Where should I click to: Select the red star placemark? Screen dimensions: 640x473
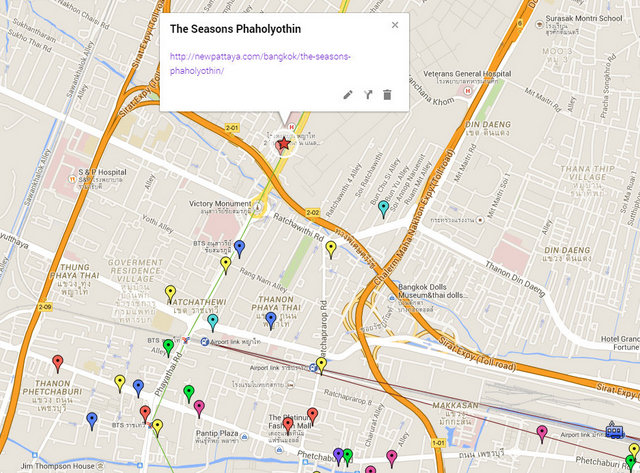click(x=283, y=144)
